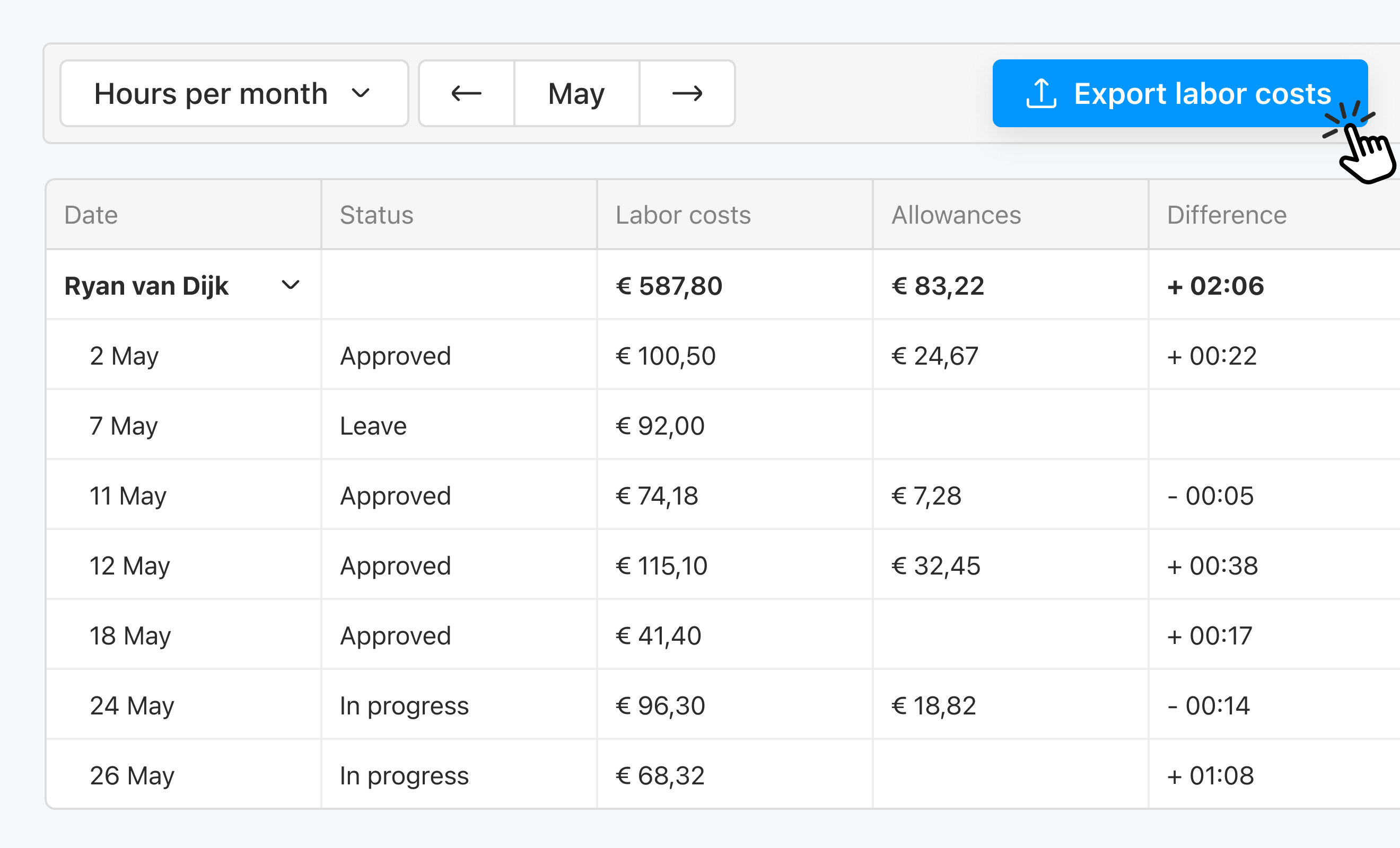Open the 7 May Leave entry
Image resolution: width=1400 pixels, height=848 pixels.
point(373,426)
